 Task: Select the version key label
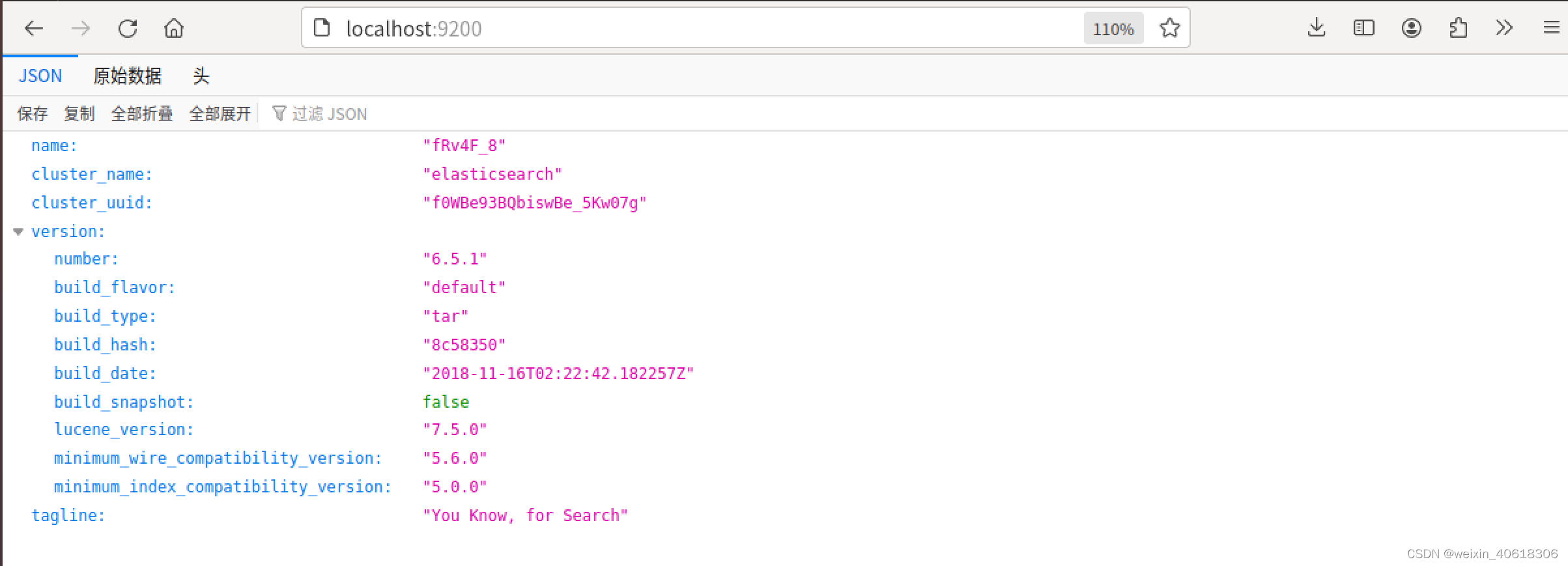tap(68, 231)
